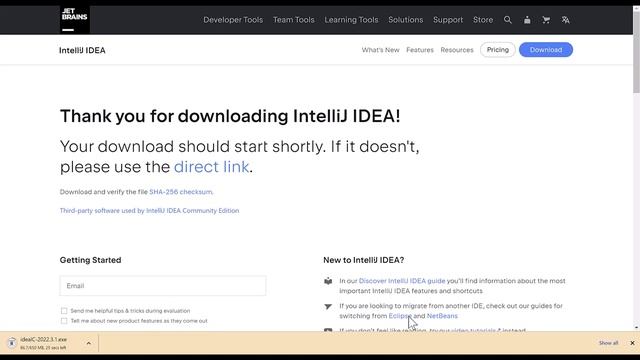Open the Support menu
Image resolution: width=640 pixels, height=360 pixels.
448,20
